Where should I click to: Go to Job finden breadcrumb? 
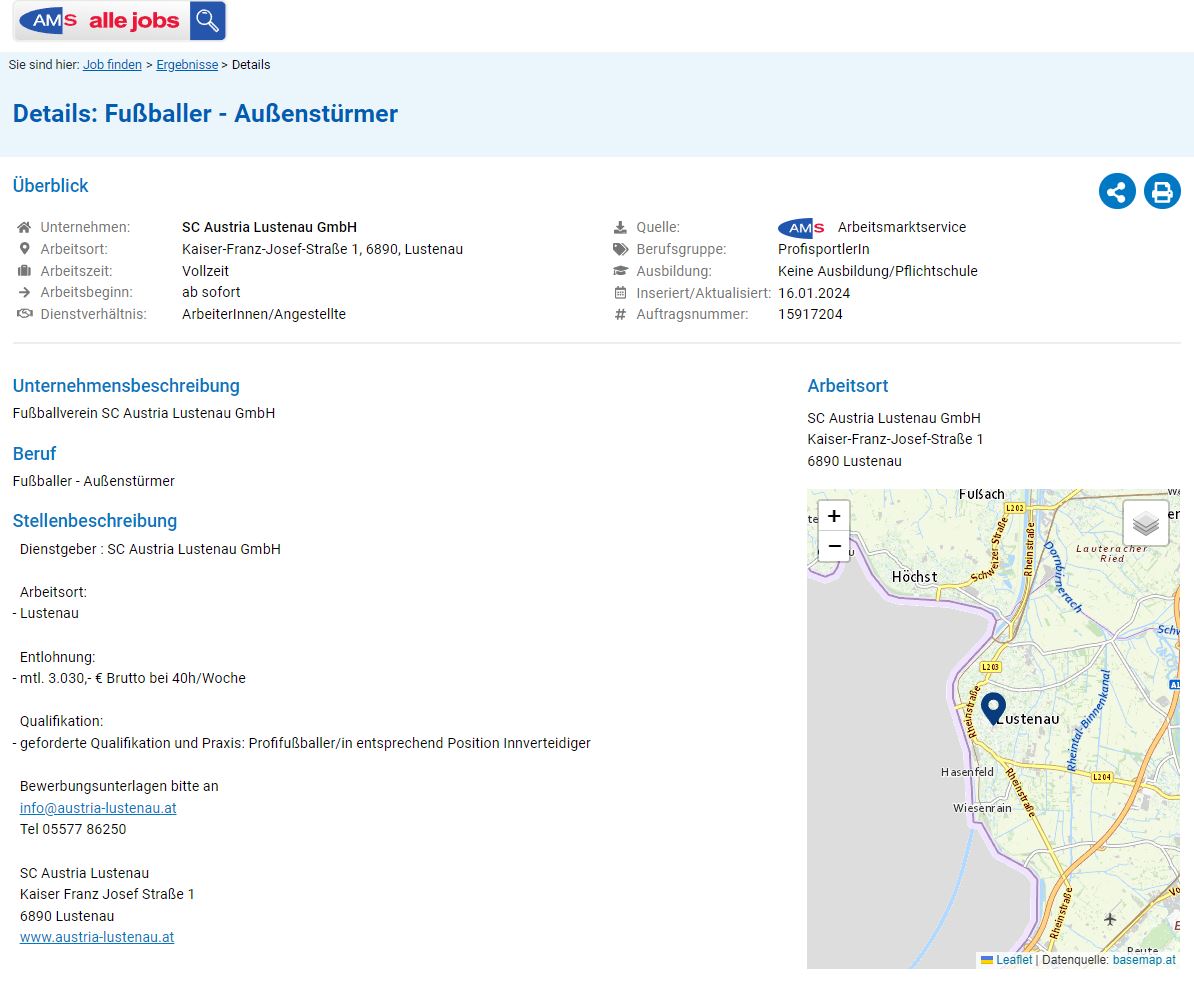[112, 65]
